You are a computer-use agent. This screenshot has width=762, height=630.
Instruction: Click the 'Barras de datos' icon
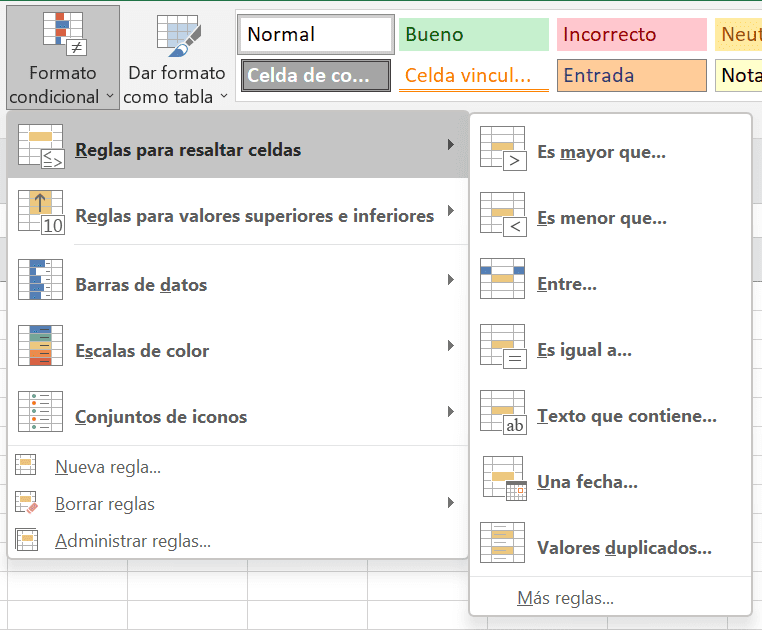(x=40, y=284)
